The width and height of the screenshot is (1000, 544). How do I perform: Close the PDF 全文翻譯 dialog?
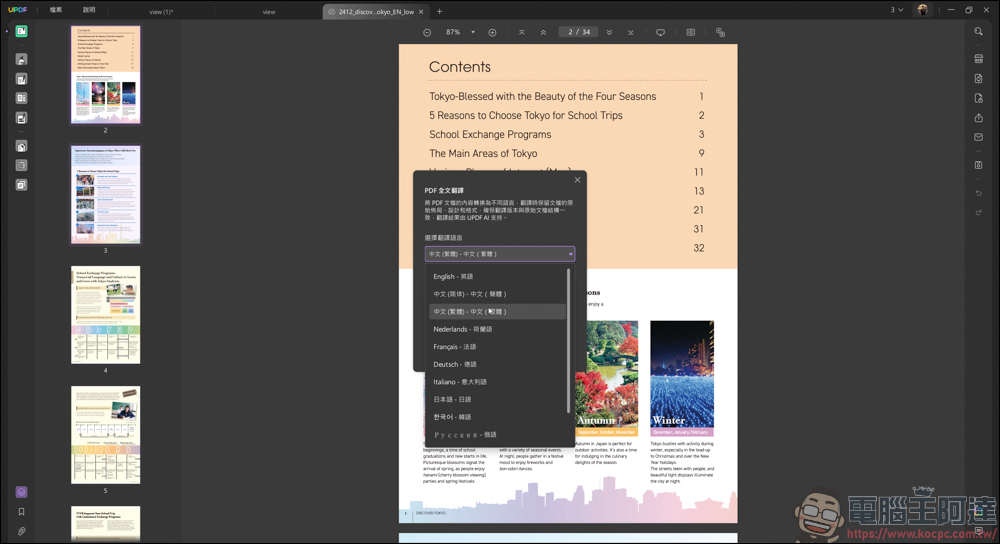pos(577,180)
